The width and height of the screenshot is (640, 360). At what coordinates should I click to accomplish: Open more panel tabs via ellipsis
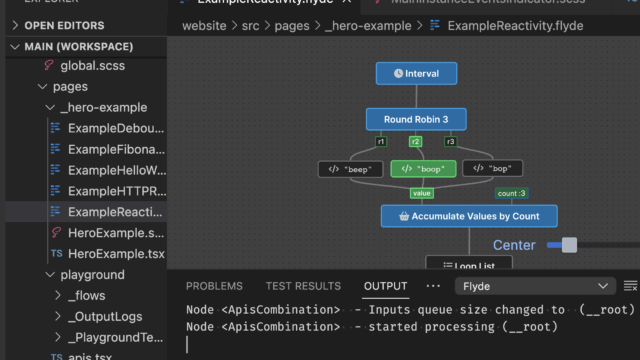tap(433, 286)
